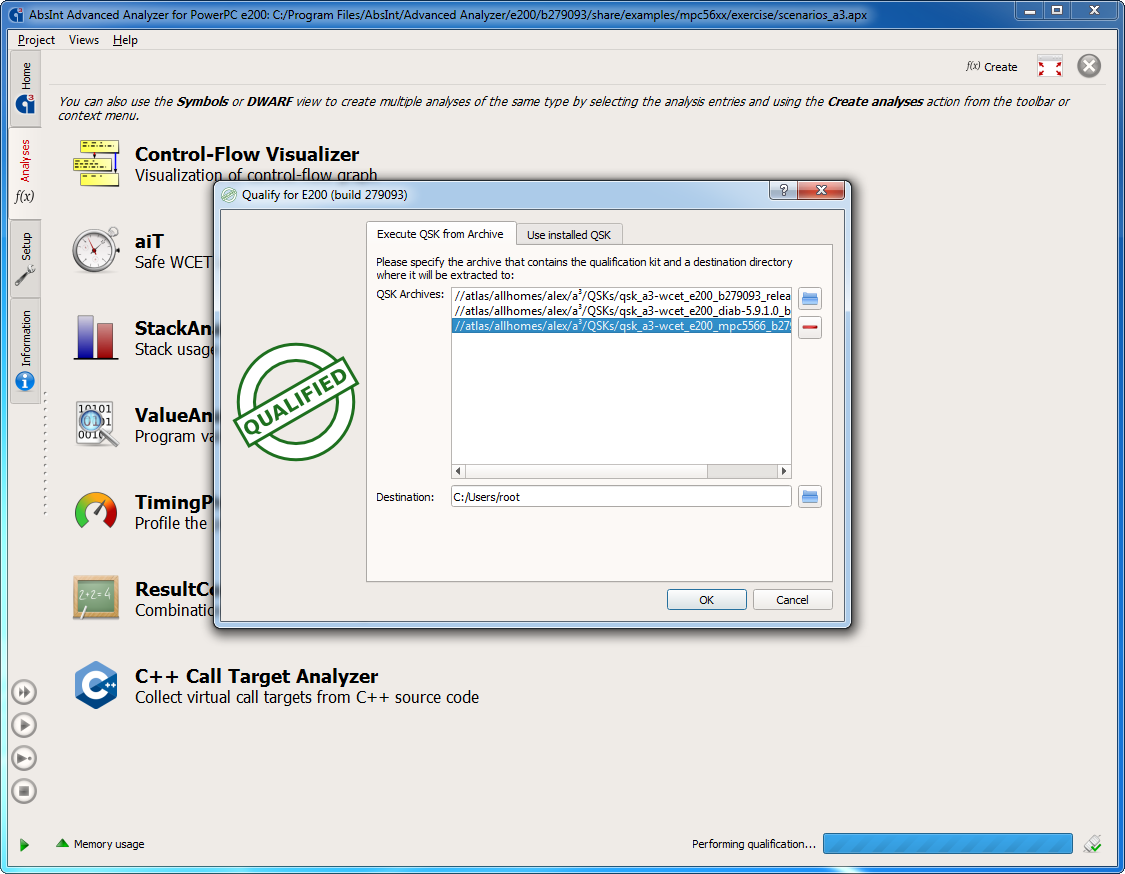
Task: Click the Create analysis toolbar button
Action: [x=992, y=67]
